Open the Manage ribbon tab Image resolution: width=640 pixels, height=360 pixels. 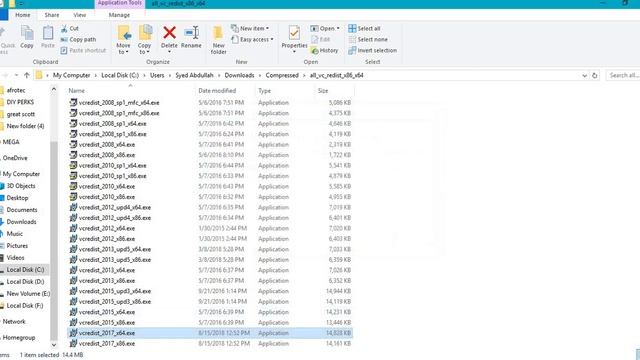(119, 15)
